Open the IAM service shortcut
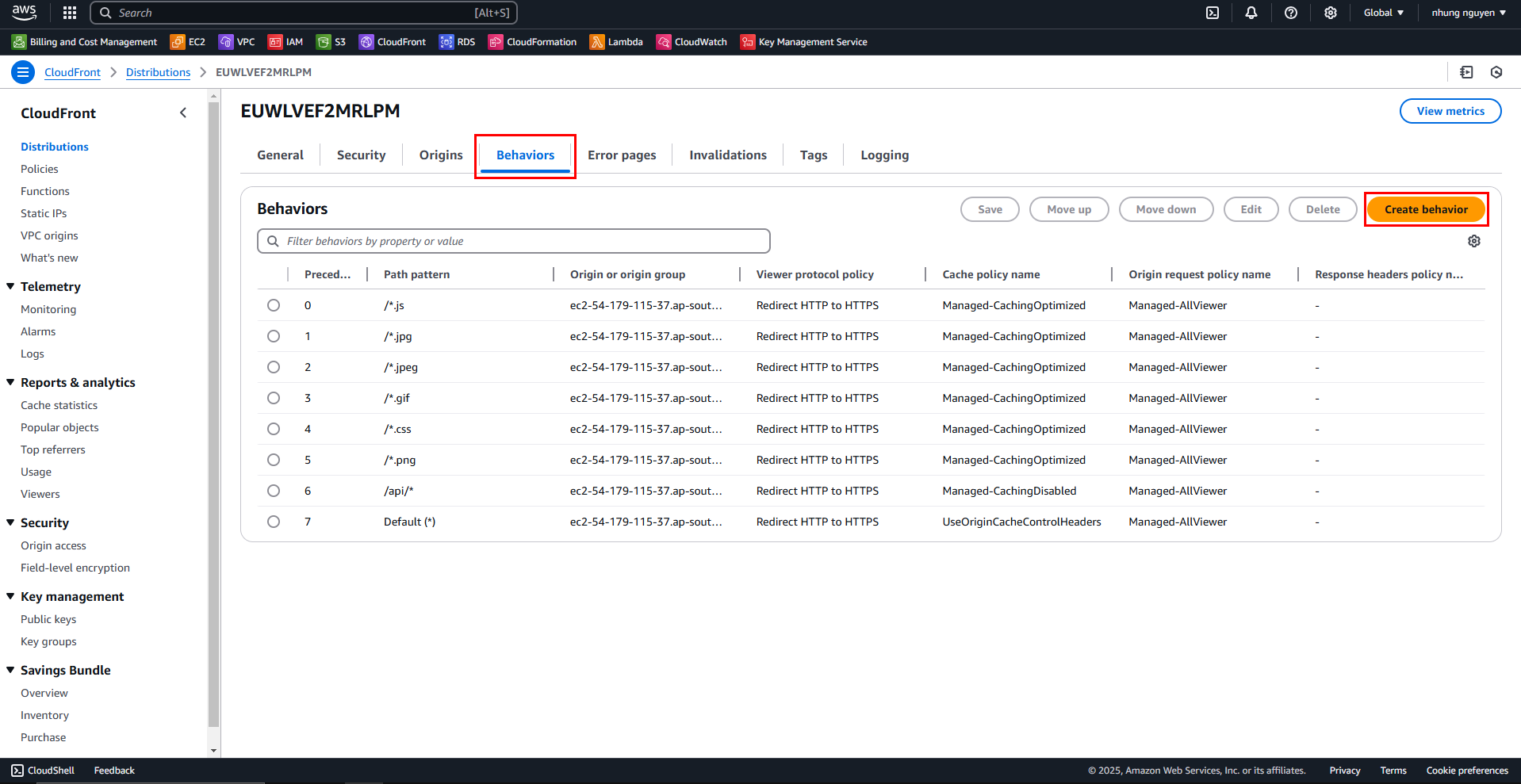This screenshot has width=1521, height=784. coord(285,42)
